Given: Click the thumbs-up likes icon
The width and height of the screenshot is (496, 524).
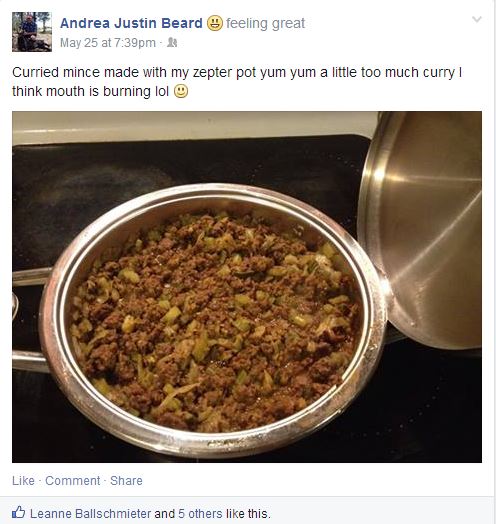Looking at the screenshot, I should pyautogui.click(x=18, y=512).
